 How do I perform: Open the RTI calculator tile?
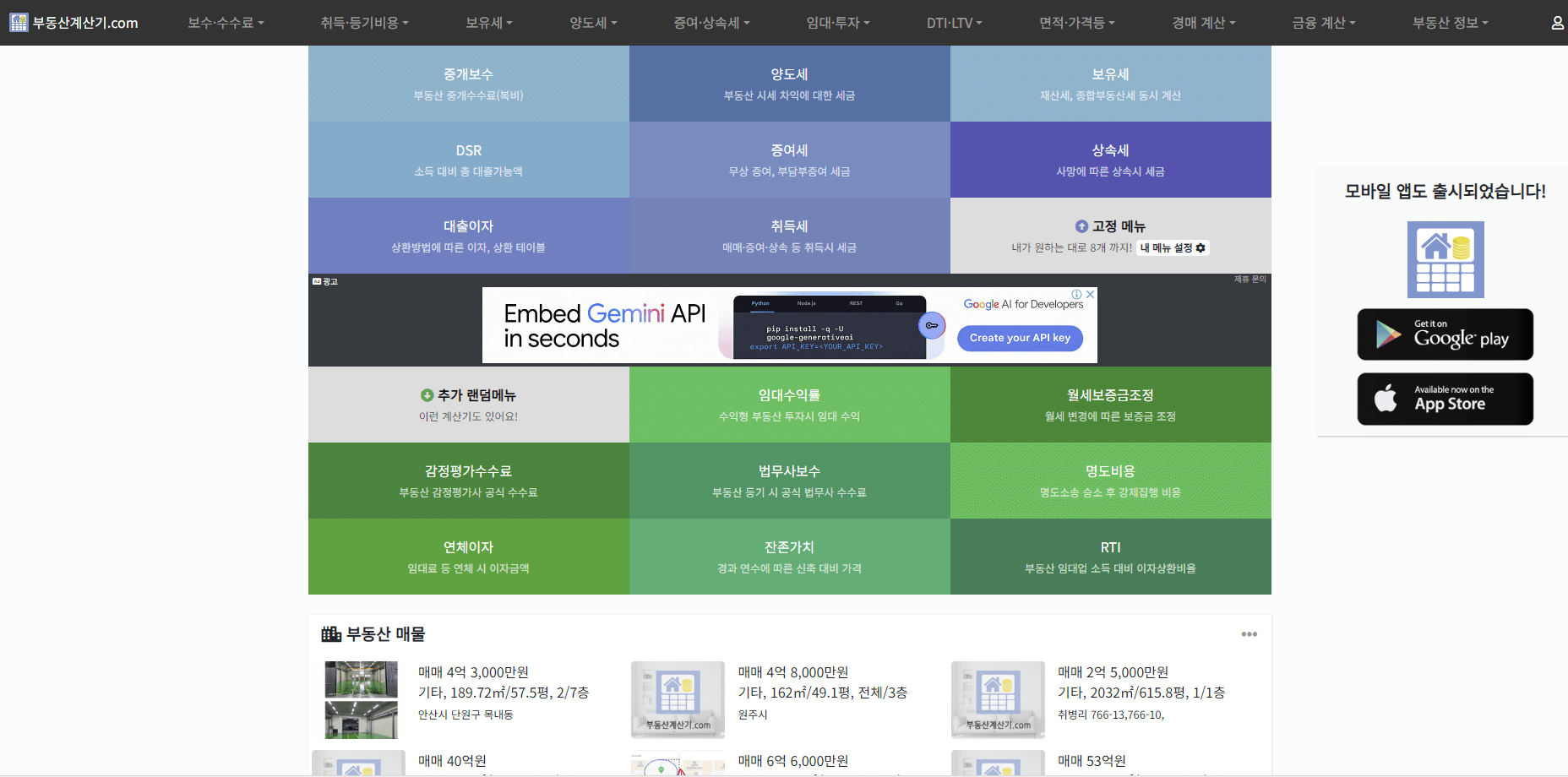[1110, 557]
